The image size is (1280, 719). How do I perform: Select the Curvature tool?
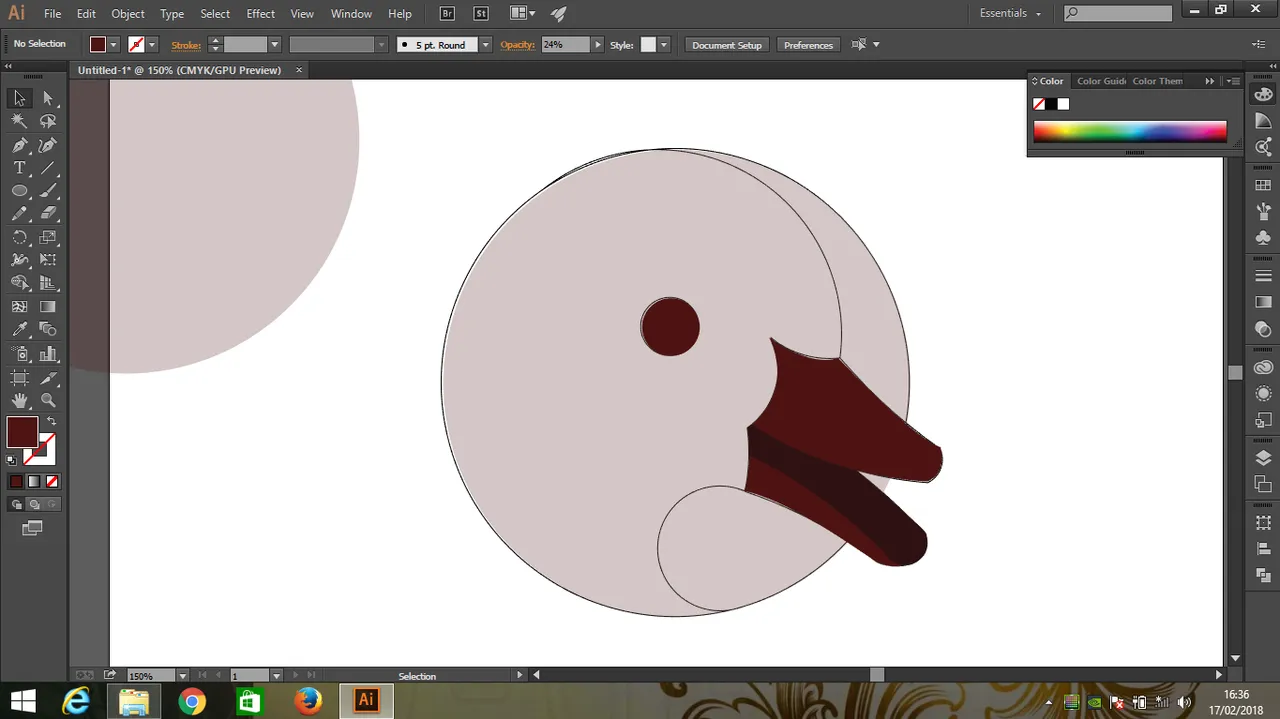point(48,145)
